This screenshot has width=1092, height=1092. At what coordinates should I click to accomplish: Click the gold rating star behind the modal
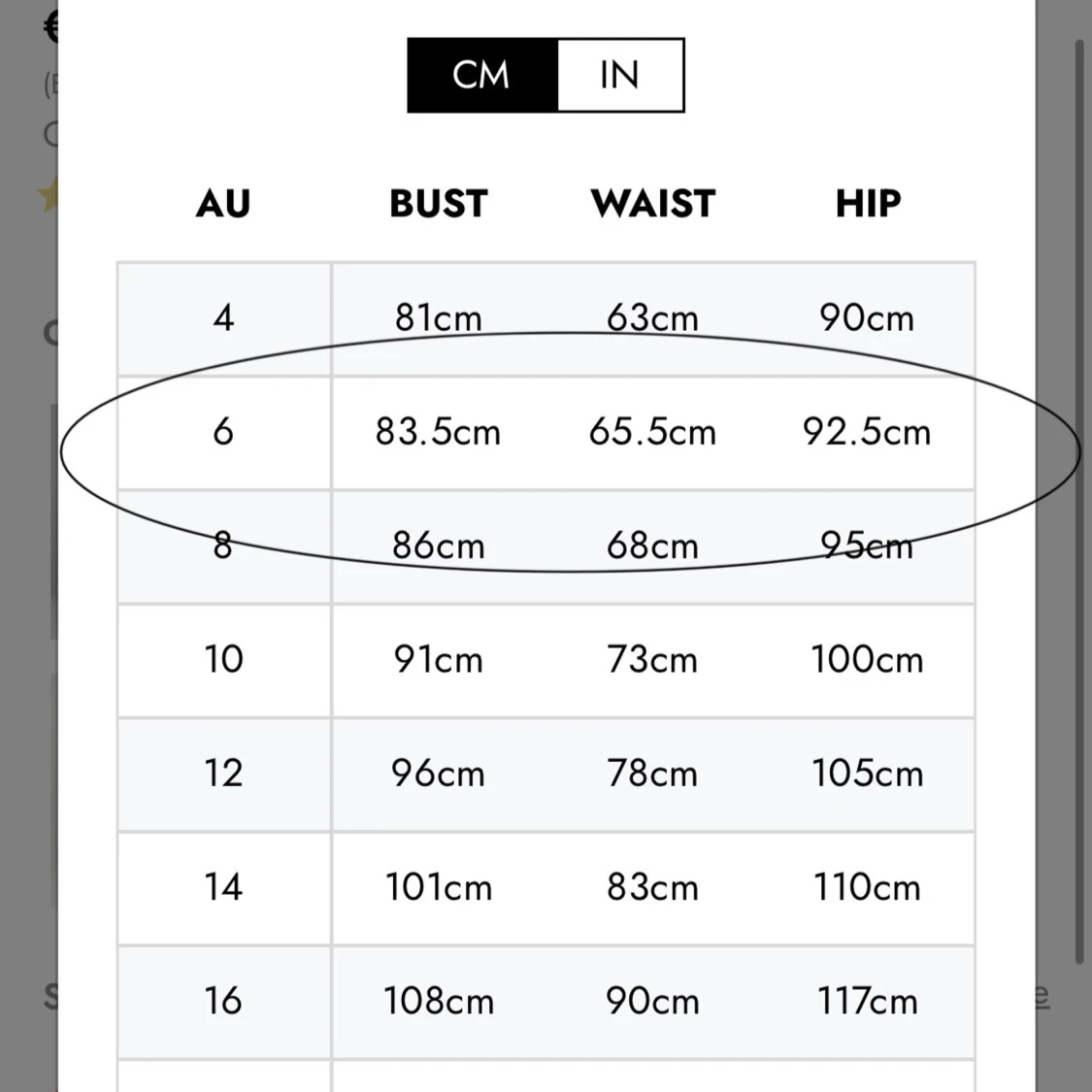tap(48, 195)
